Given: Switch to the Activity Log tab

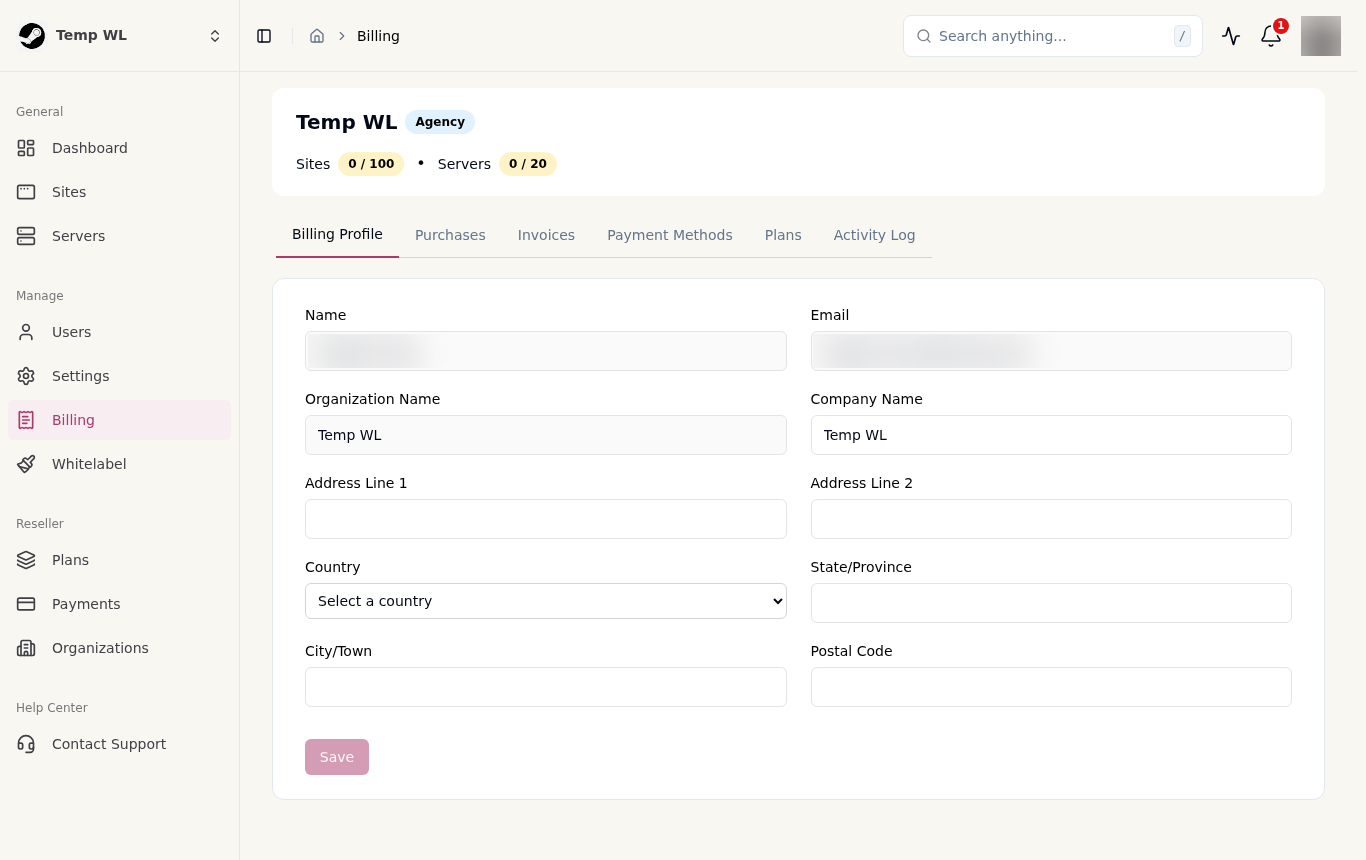Looking at the screenshot, I should click(x=875, y=235).
